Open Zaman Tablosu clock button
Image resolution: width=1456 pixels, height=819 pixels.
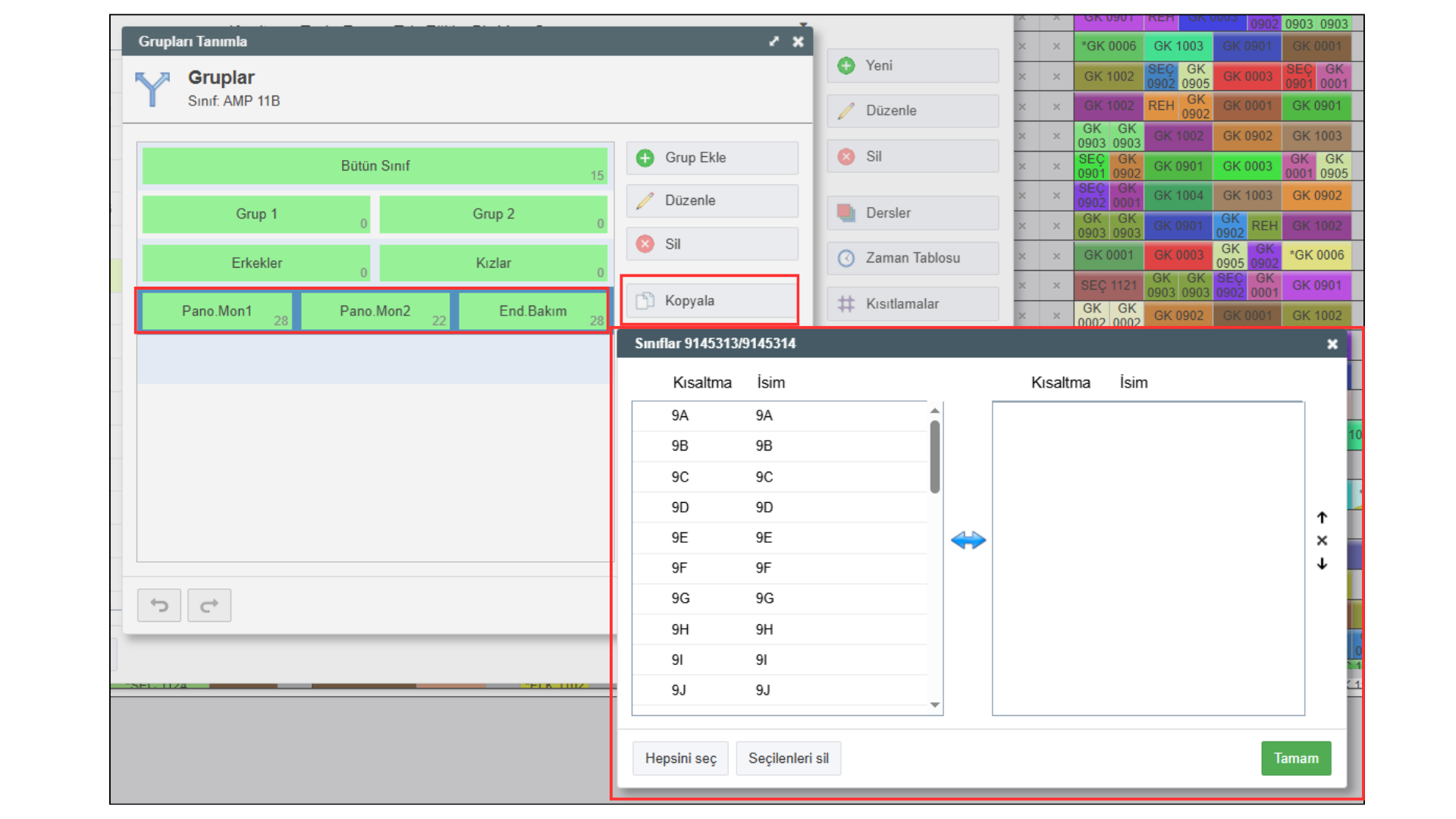(x=912, y=258)
